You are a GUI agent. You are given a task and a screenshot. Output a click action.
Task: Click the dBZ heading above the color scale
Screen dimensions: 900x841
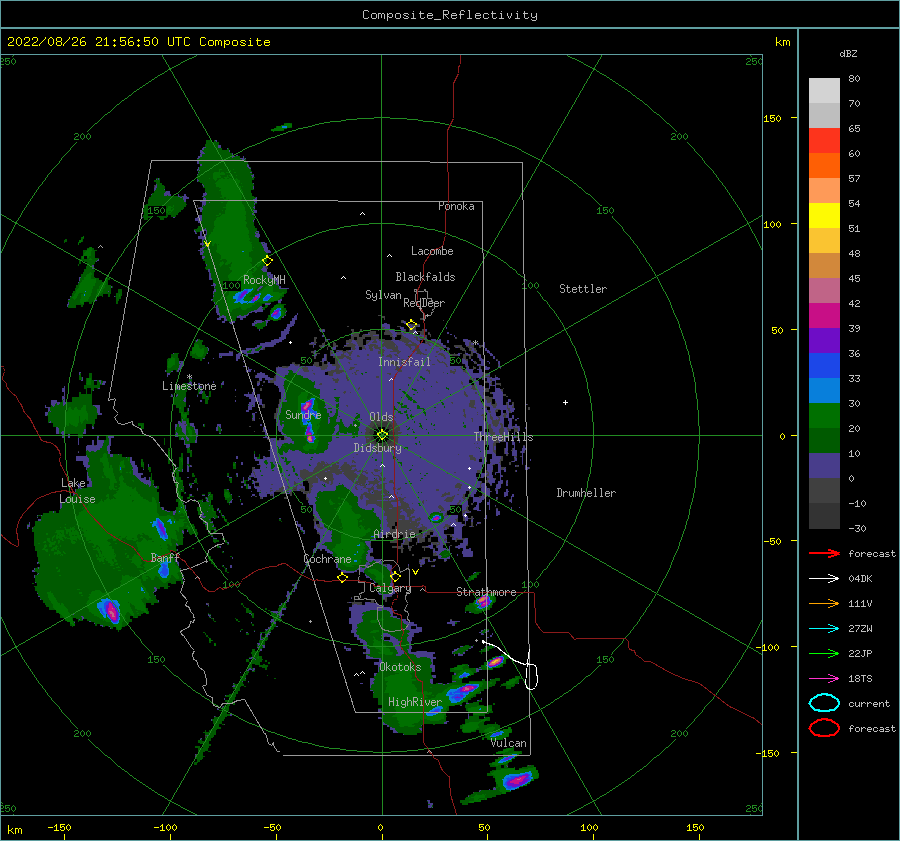[848, 53]
